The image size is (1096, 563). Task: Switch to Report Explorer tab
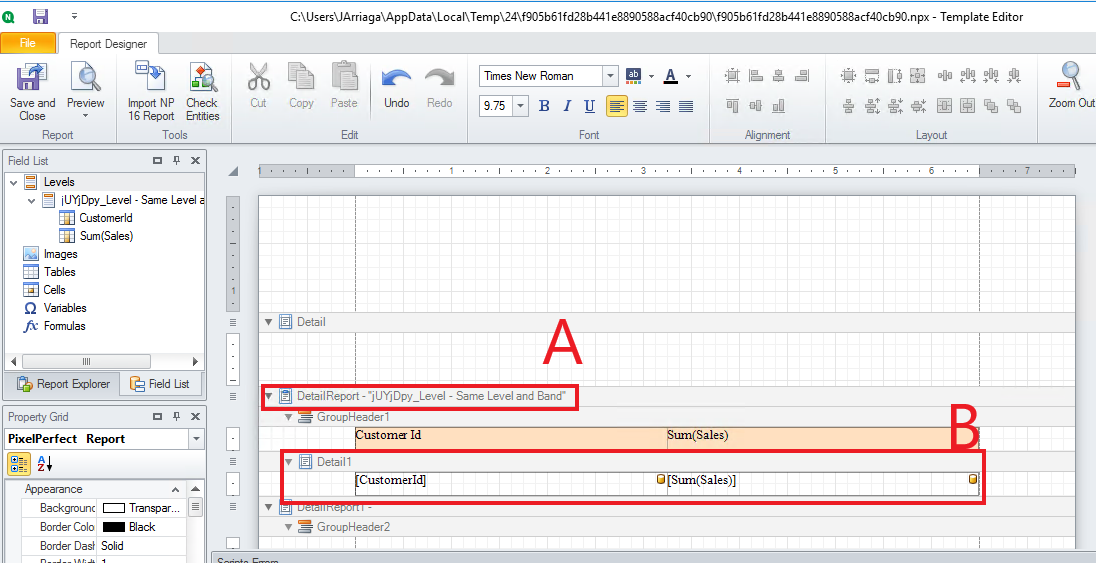coord(63,384)
